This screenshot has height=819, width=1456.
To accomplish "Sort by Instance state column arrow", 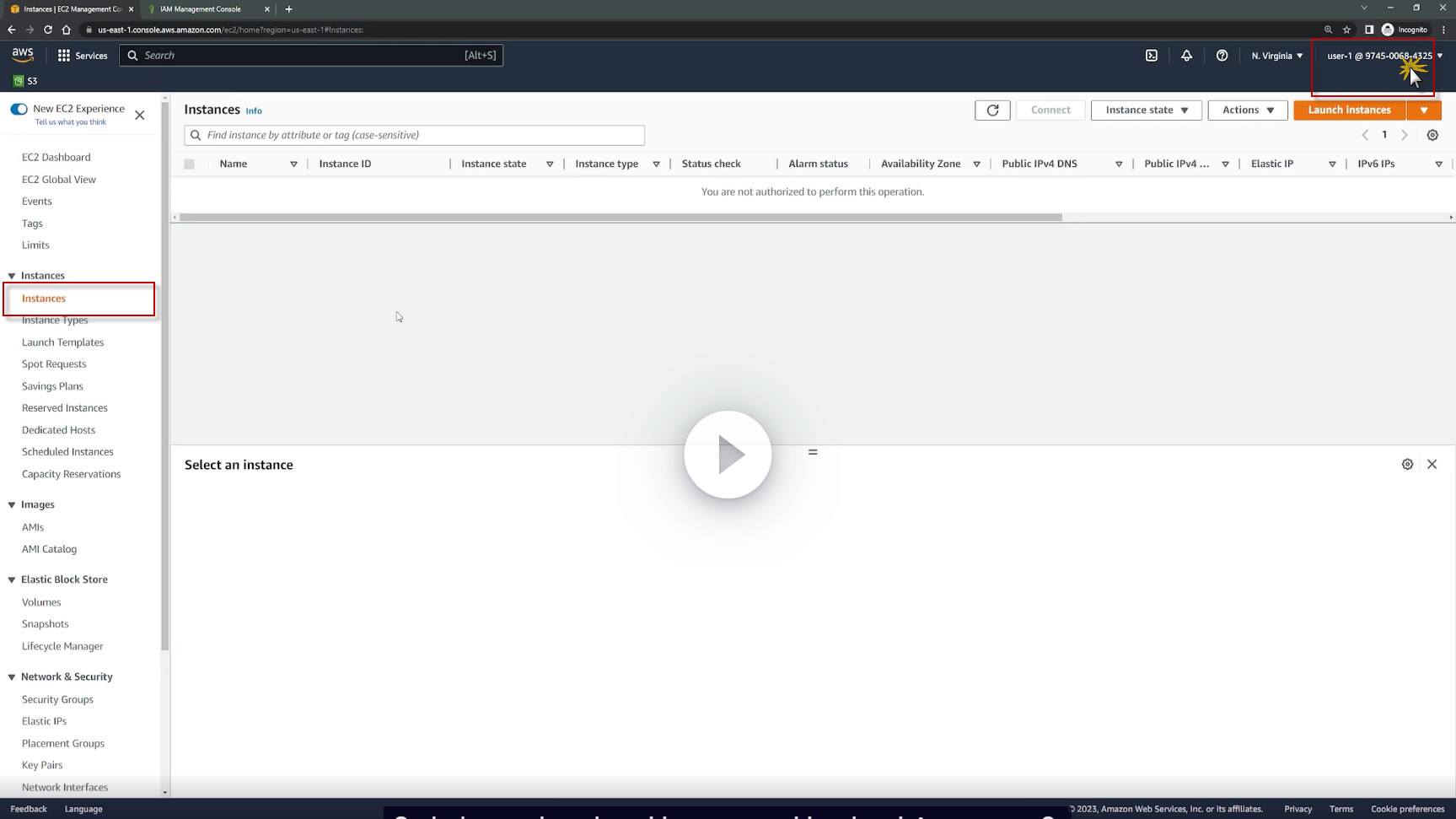I will coord(550,164).
